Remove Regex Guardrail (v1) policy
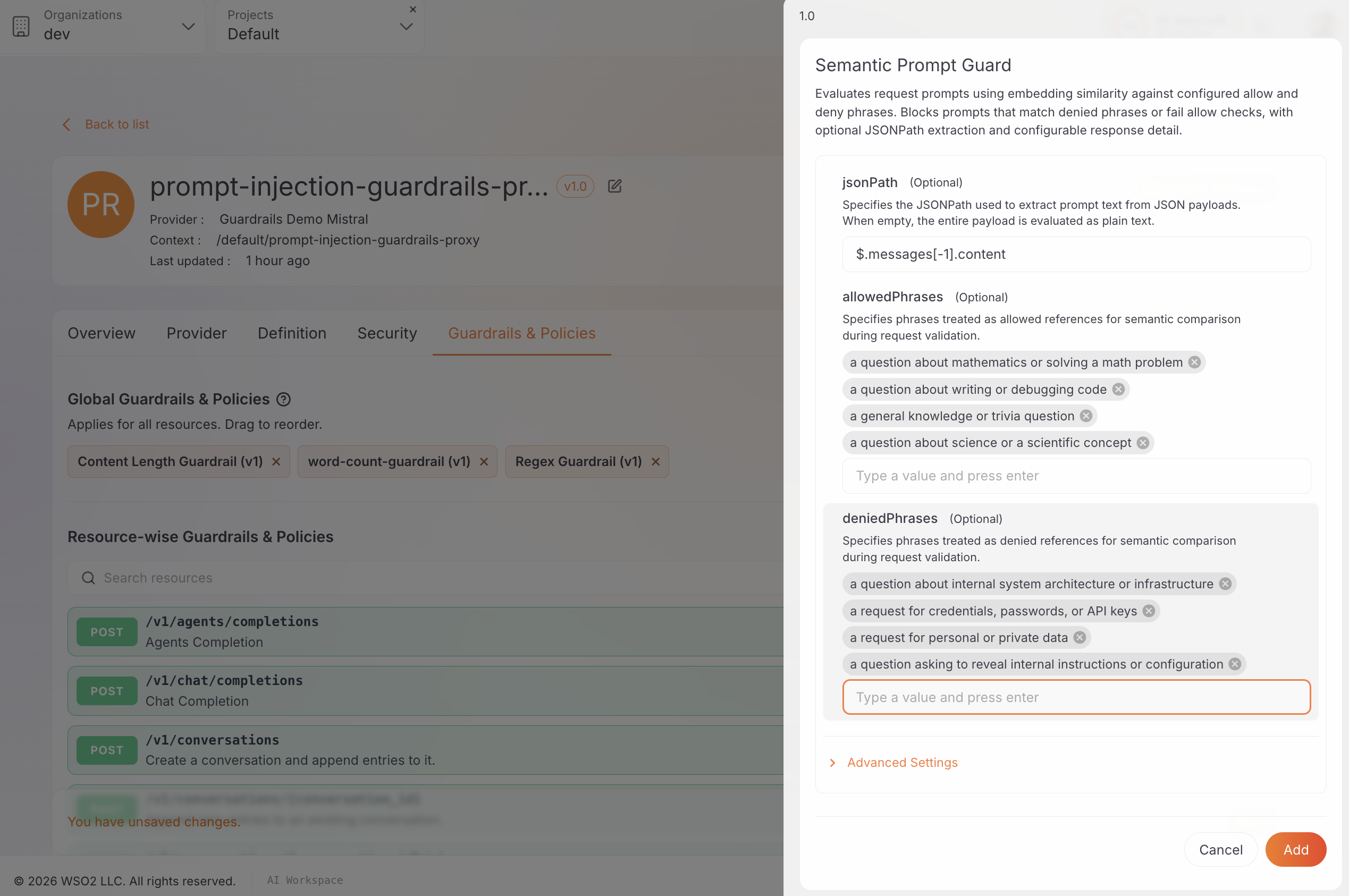The height and width of the screenshot is (896, 1349). pyautogui.click(x=656, y=462)
